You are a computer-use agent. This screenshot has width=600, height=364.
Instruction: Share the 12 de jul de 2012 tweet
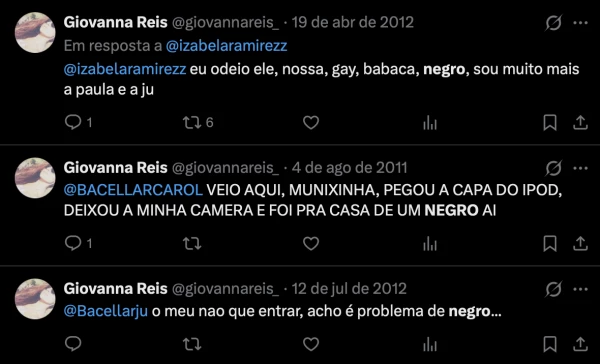(580, 344)
